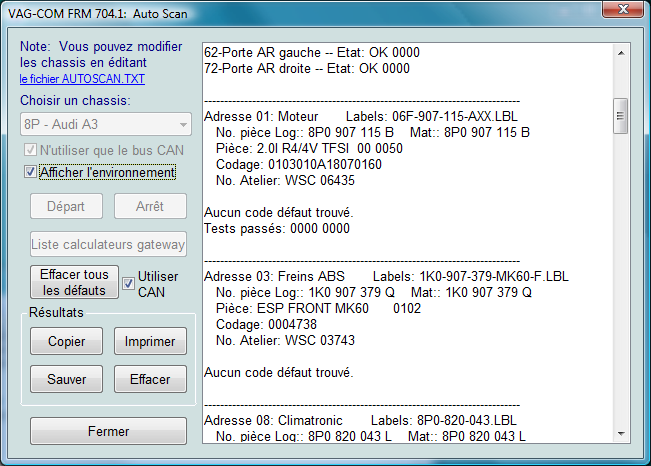651x466 pixels.
Task: Toggle the 'Utiliser CAN' checkbox
Action: (x=128, y=284)
